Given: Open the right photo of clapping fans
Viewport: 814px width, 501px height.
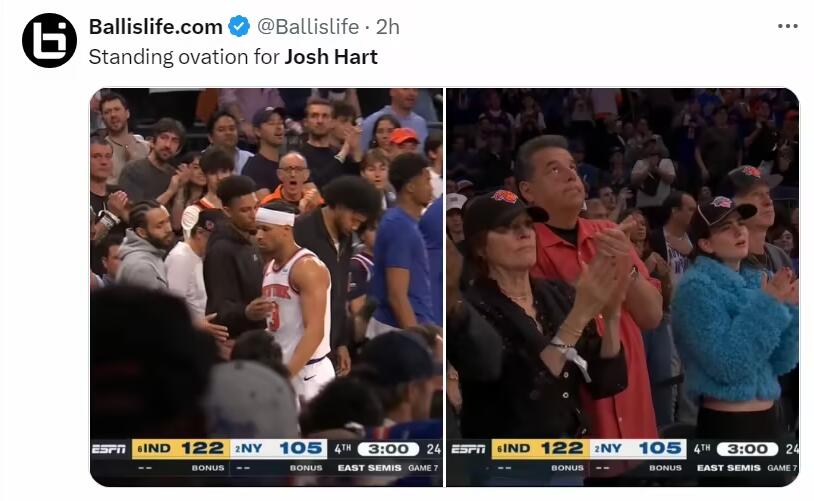Looking at the screenshot, I should point(622,287).
